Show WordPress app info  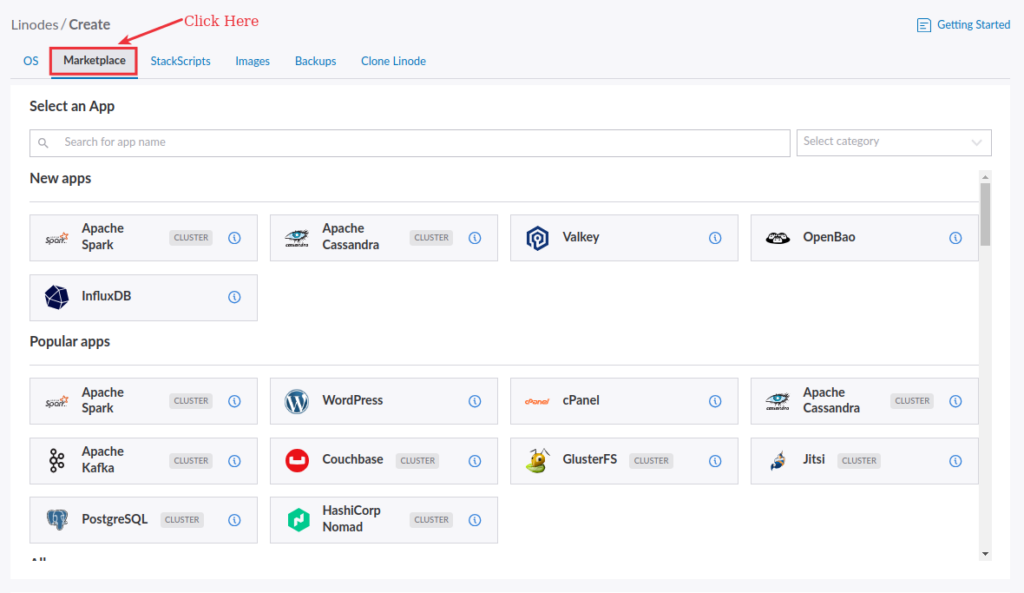(x=475, y=401)
